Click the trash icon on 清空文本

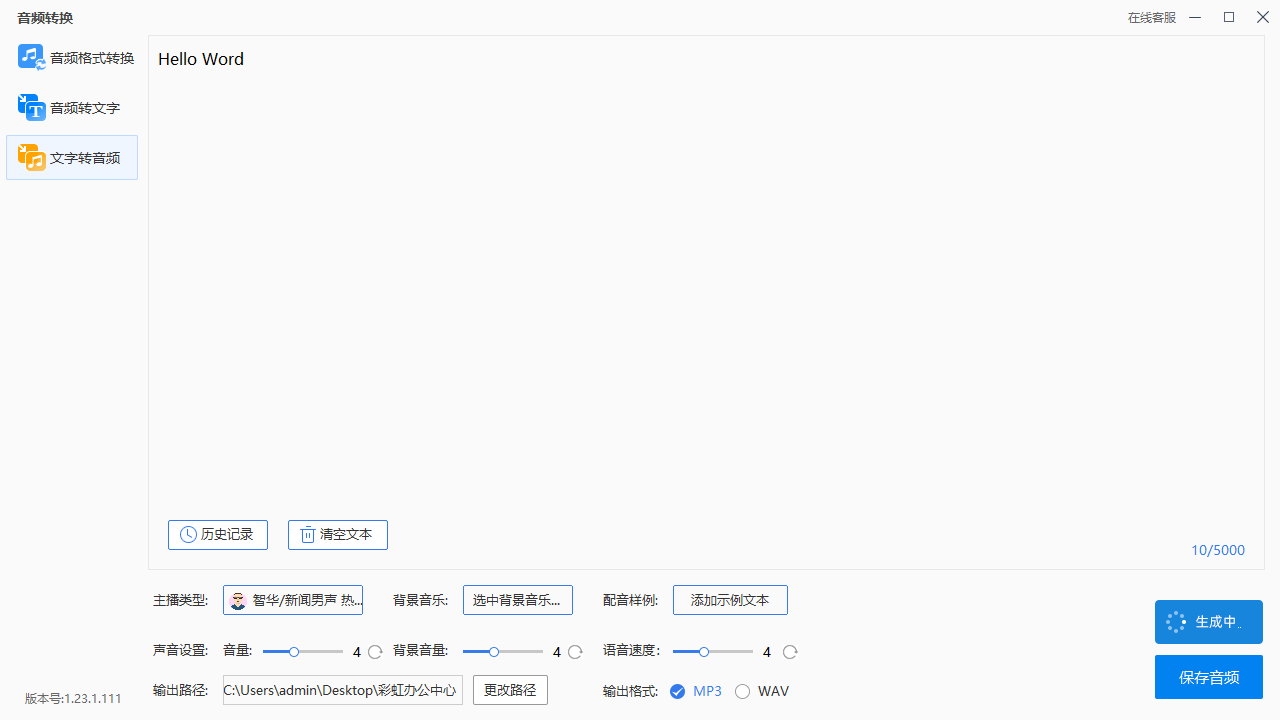pyautogui.click(x=307, y=534)
